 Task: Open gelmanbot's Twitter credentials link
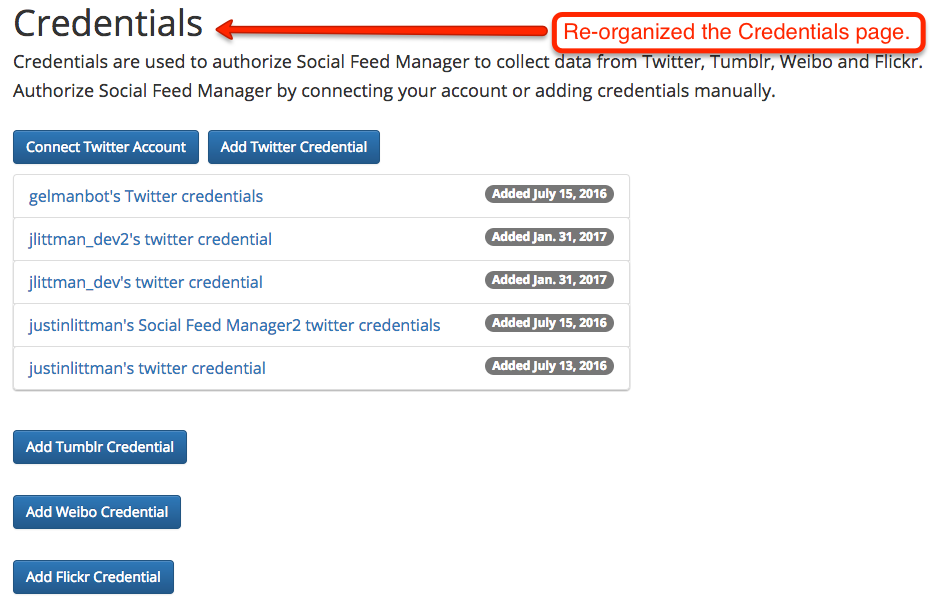click(x=146, y=196)
